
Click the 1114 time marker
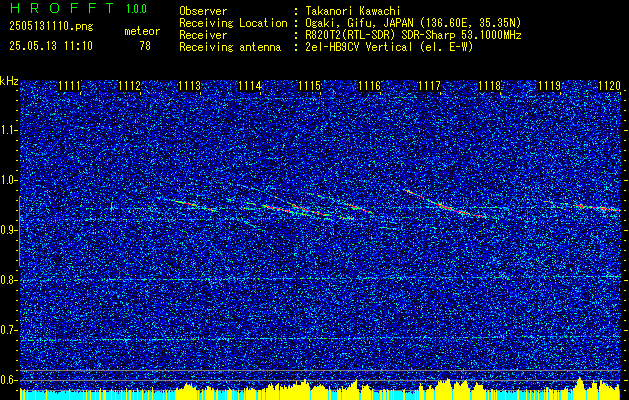250,86
